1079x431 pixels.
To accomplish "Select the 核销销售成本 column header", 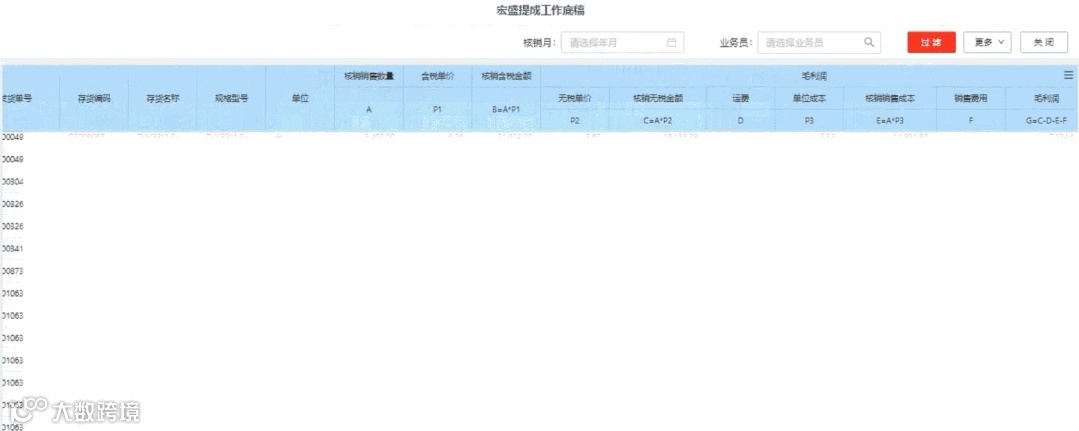I will [890, 98].
